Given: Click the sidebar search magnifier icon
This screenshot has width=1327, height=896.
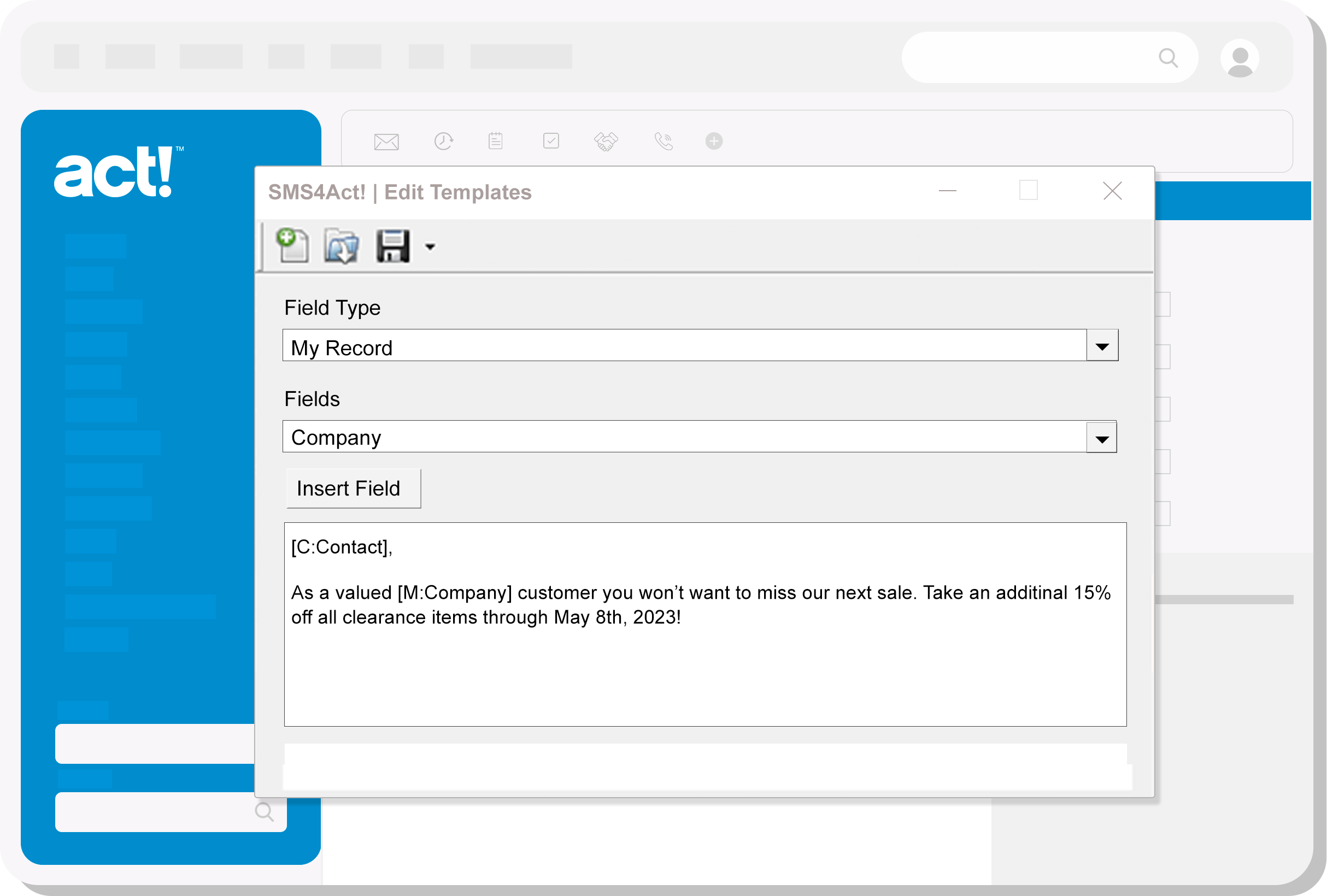Looking at the screenshot, I should pos(264,811).
